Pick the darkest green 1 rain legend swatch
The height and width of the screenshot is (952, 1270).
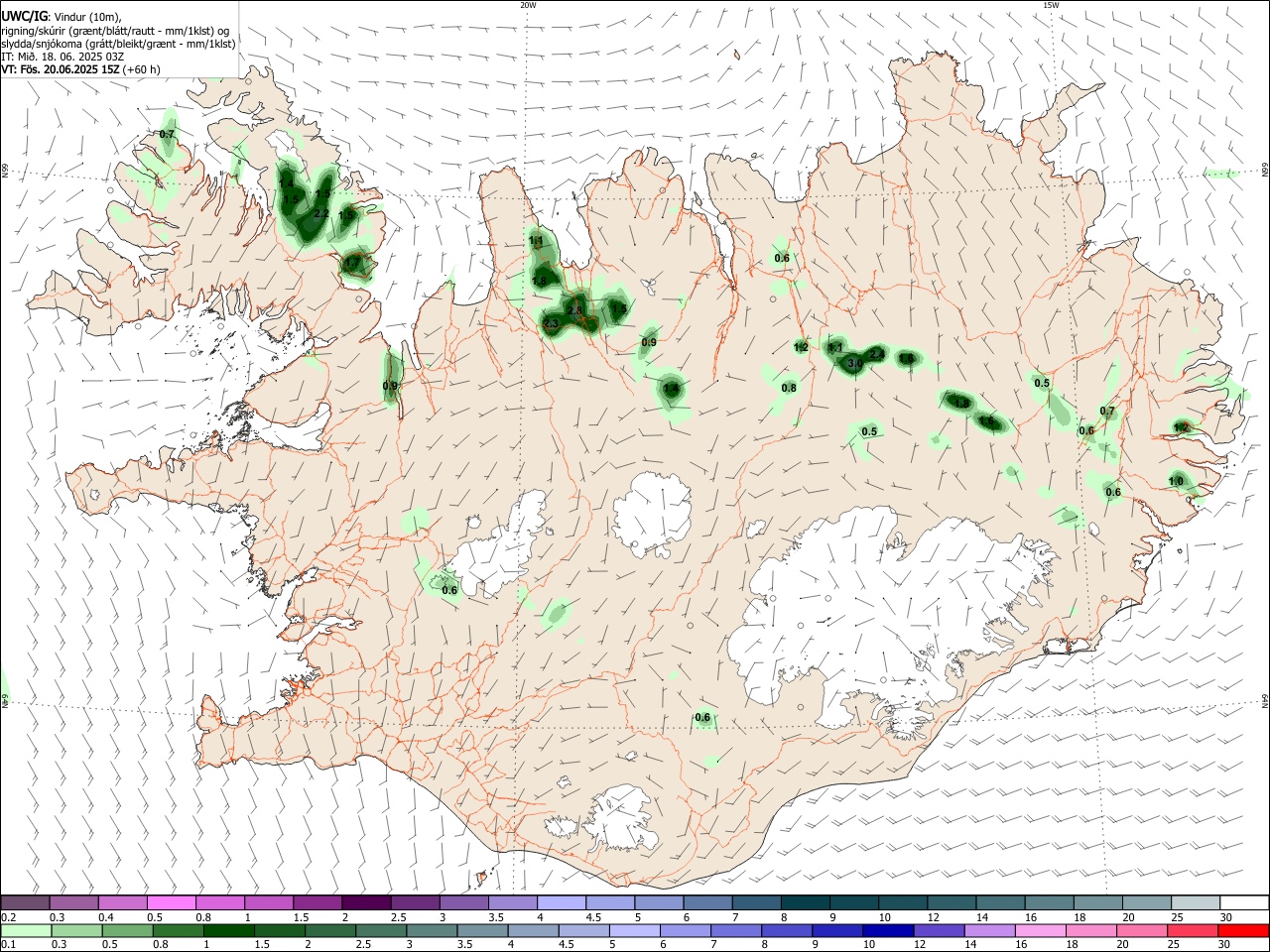(229, 930)
